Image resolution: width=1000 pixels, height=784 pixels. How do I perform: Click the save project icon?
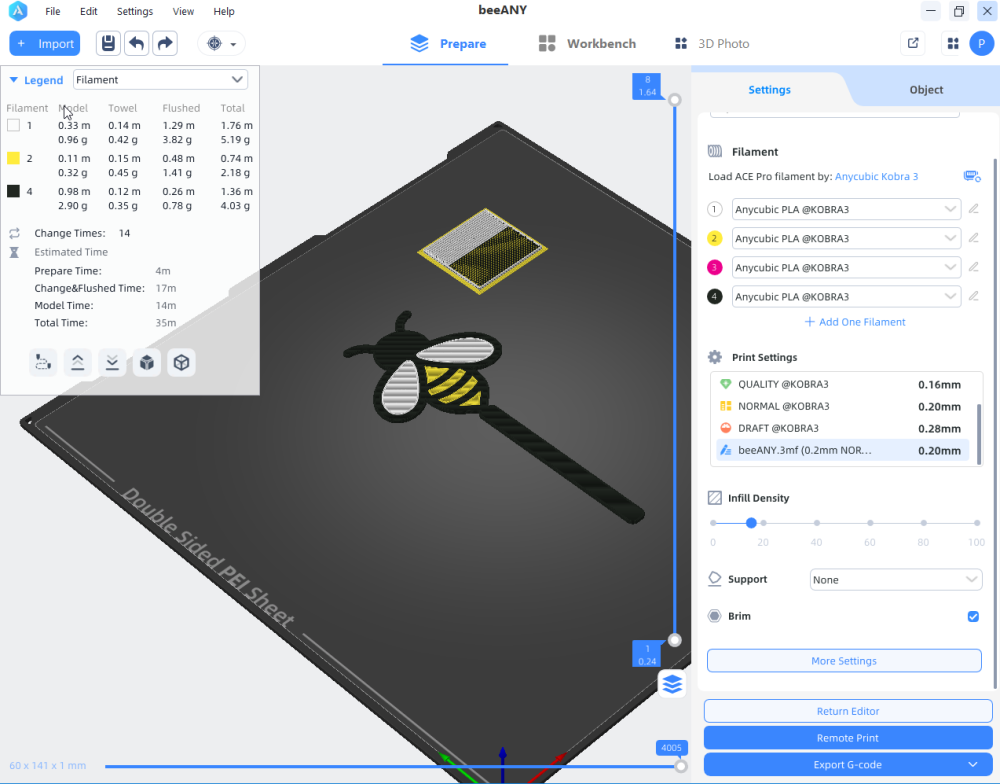pyautogui.click(x=108, y=43)
